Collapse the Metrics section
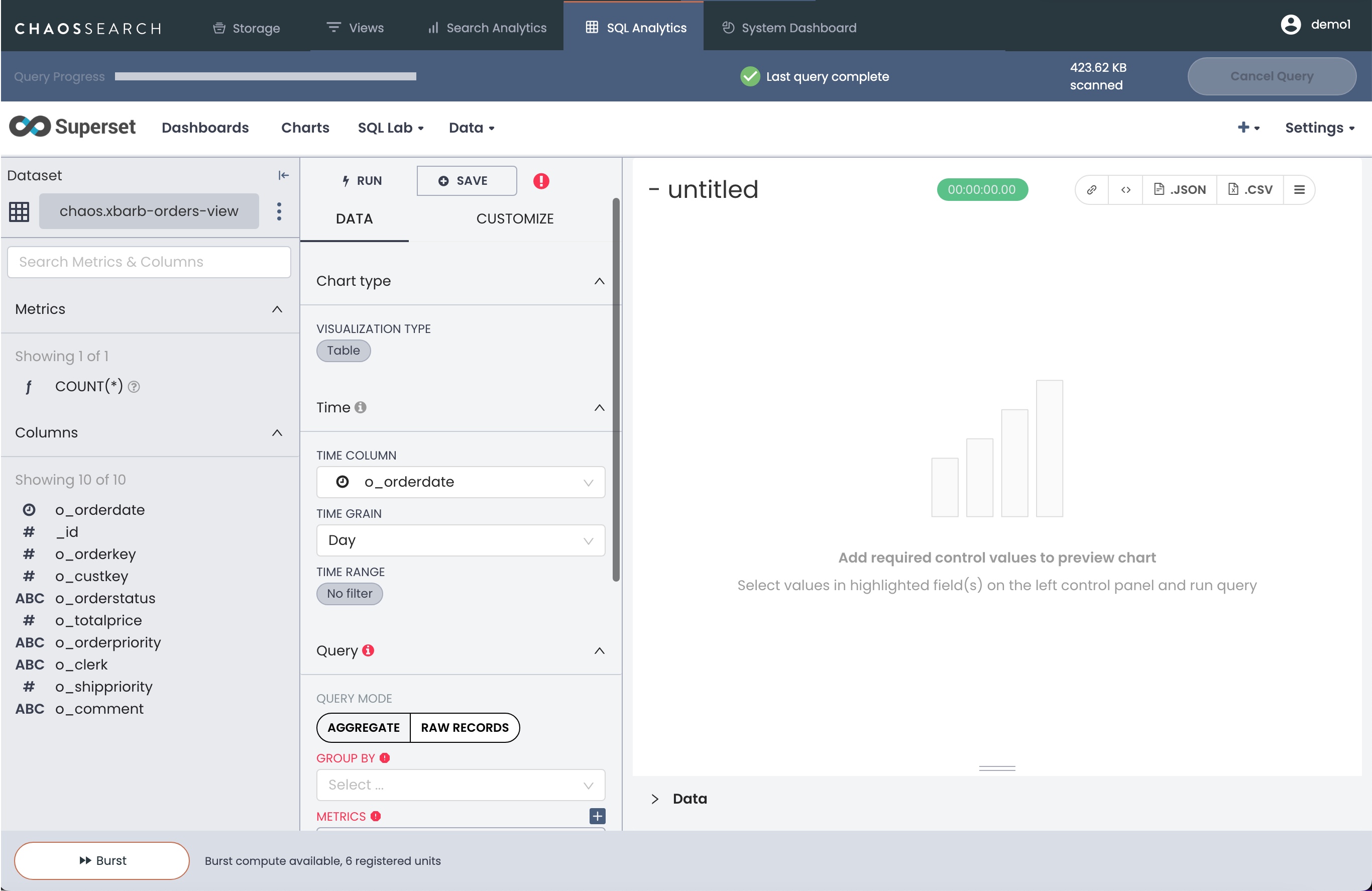Screen dimensions: 1372x891 pos(277,309)
